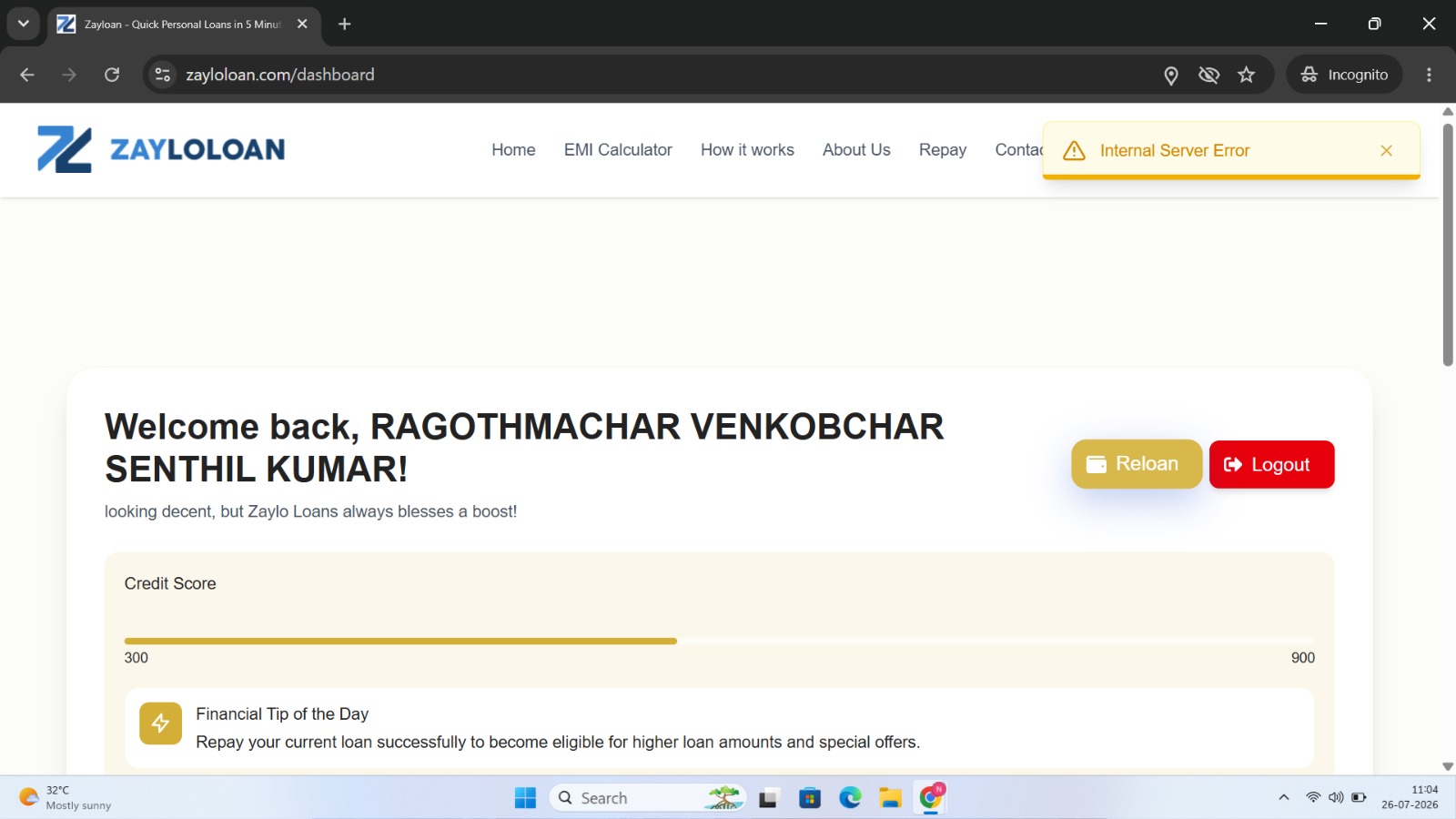Click the page vertical scrollbar
The image size is (1456, 819).
point(1448,246)
